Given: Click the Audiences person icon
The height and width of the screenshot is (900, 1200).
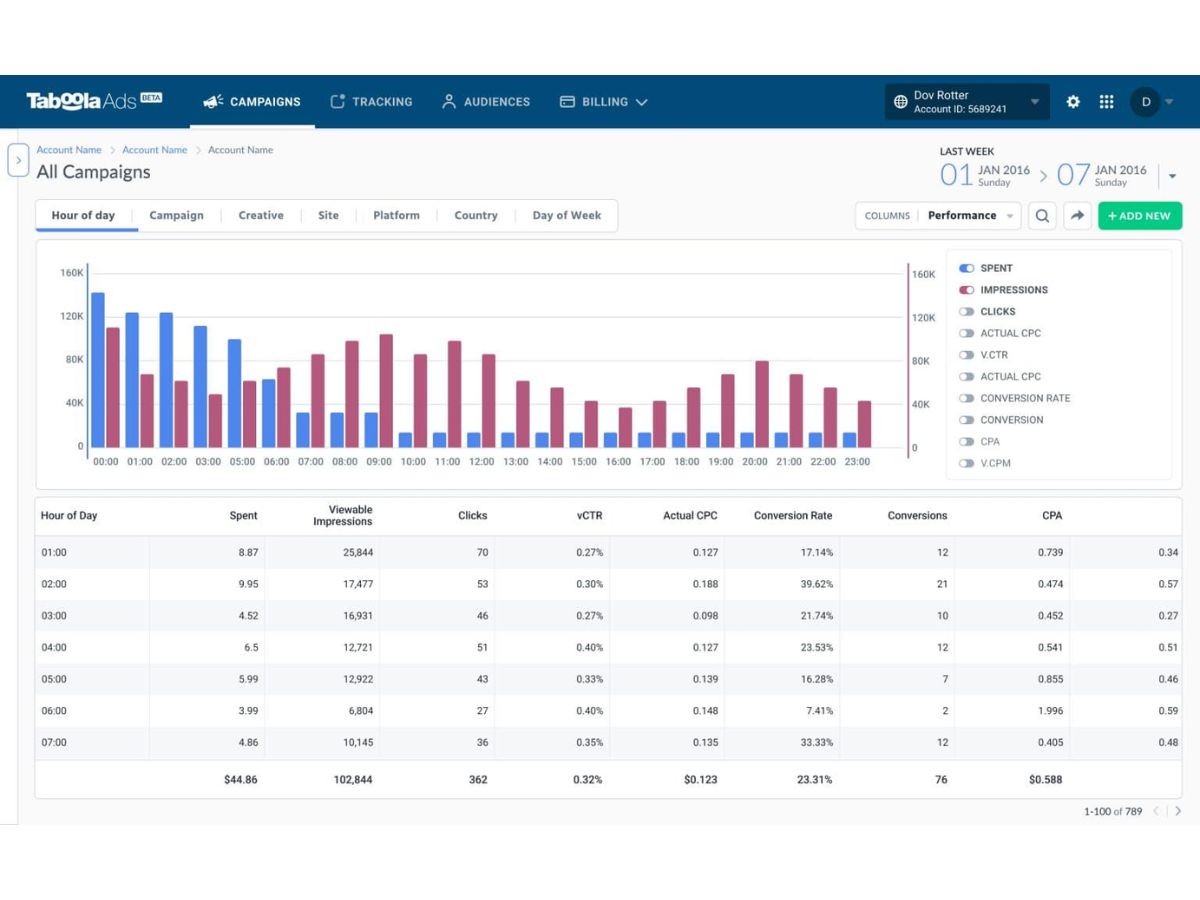Looking at the screenshot, I should click(x=449, y=102).
